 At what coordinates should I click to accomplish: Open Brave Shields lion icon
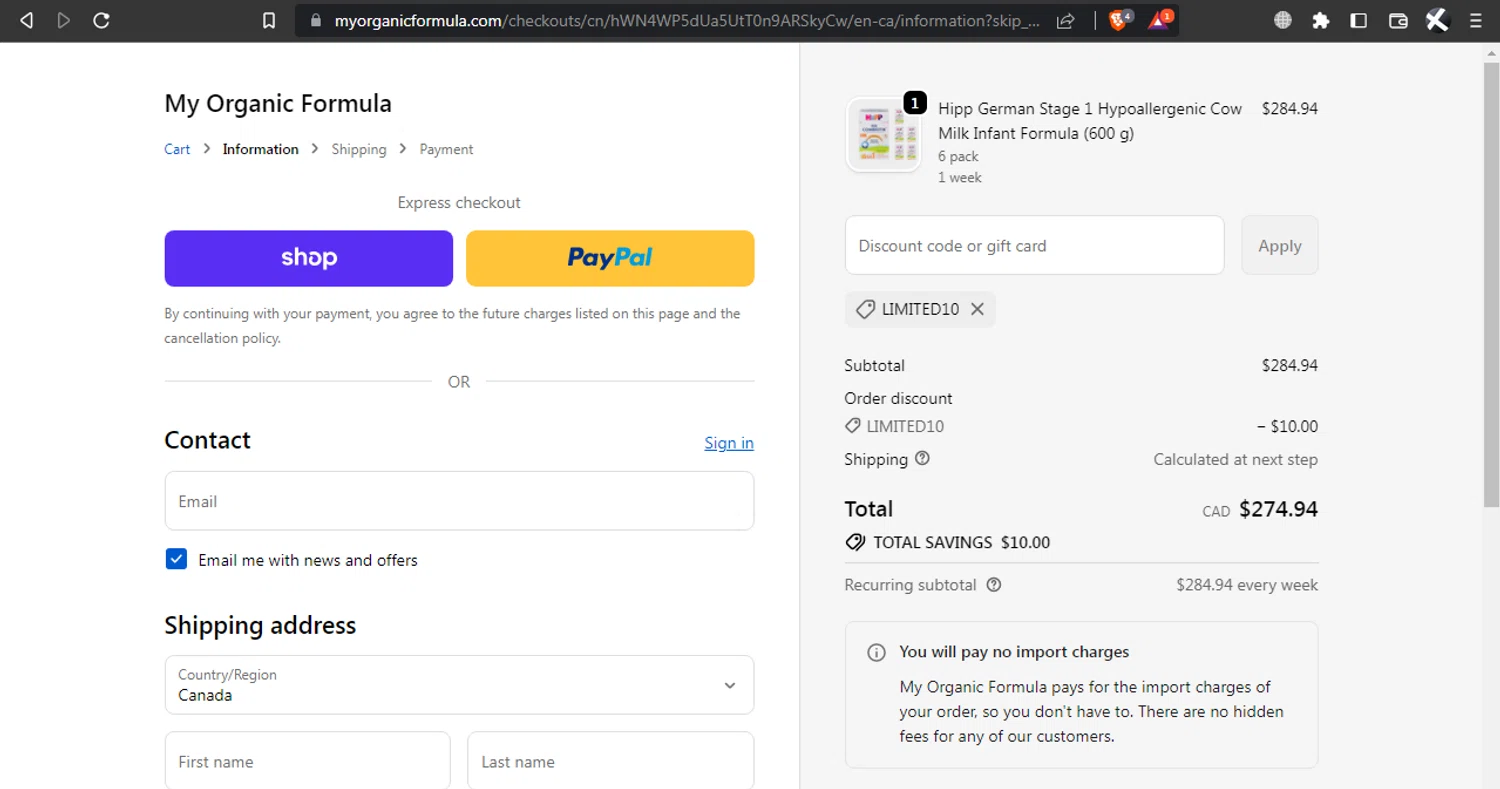[1119, 20]
